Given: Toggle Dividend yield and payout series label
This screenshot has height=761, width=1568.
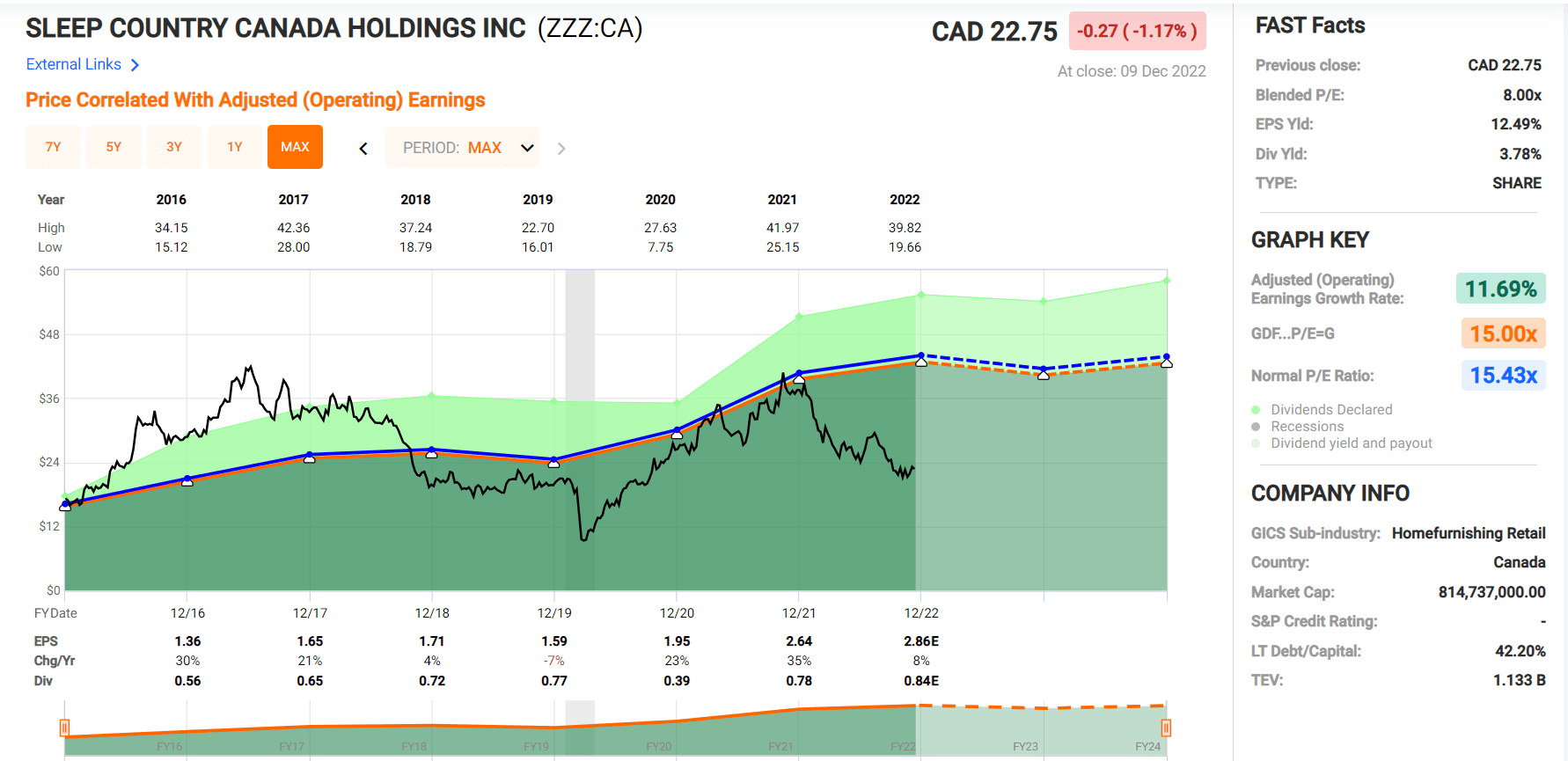Looking at the screenshot, I should click(x=1351, y=443).
